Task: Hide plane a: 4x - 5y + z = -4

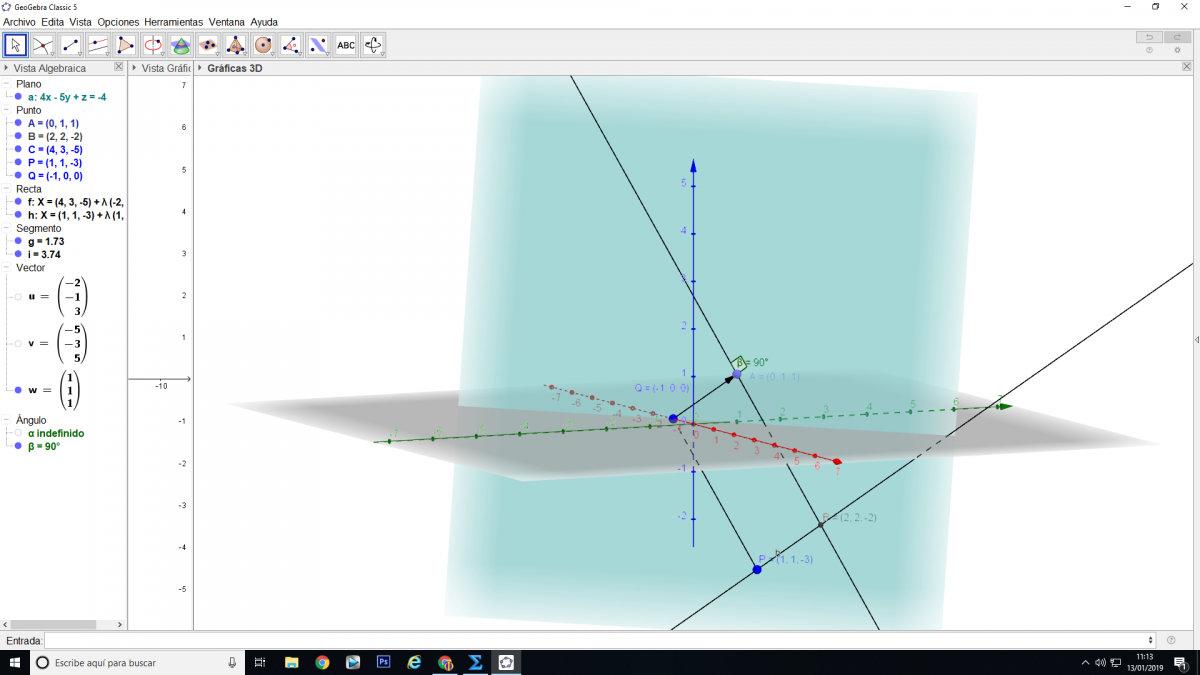Action: click(x=18, y=97)
